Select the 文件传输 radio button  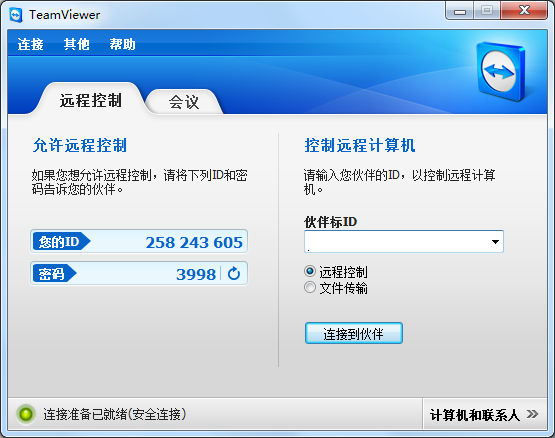point(310,287)
